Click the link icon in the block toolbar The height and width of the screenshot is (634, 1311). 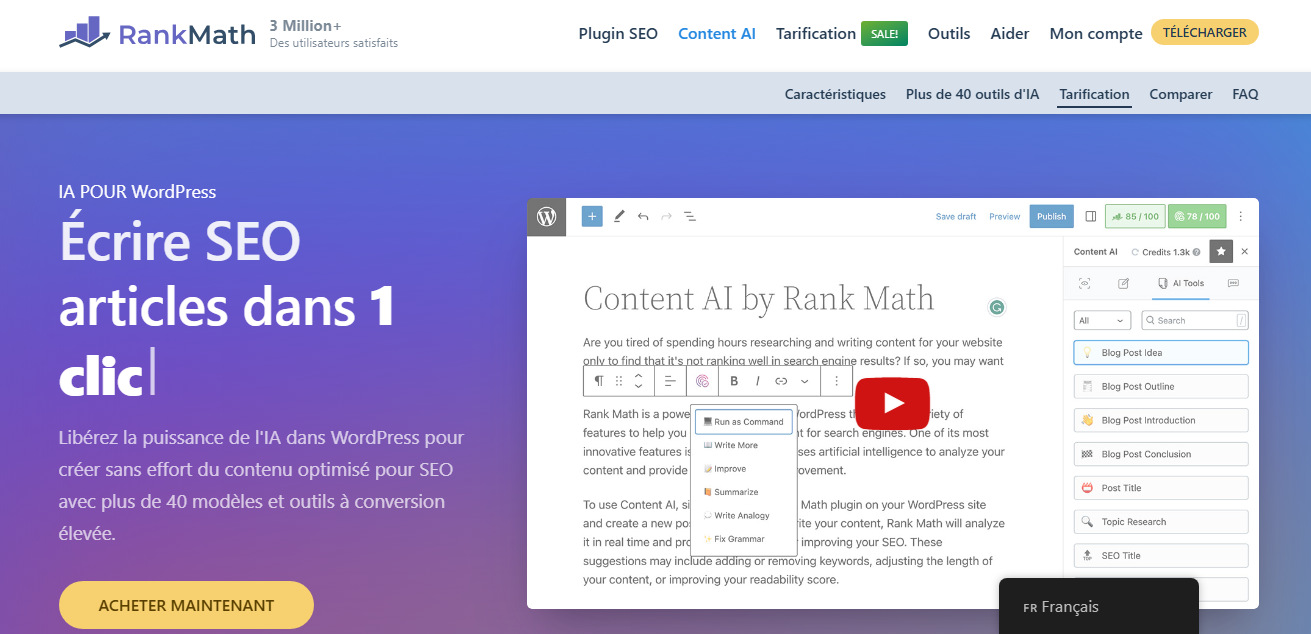pos(781,381)
